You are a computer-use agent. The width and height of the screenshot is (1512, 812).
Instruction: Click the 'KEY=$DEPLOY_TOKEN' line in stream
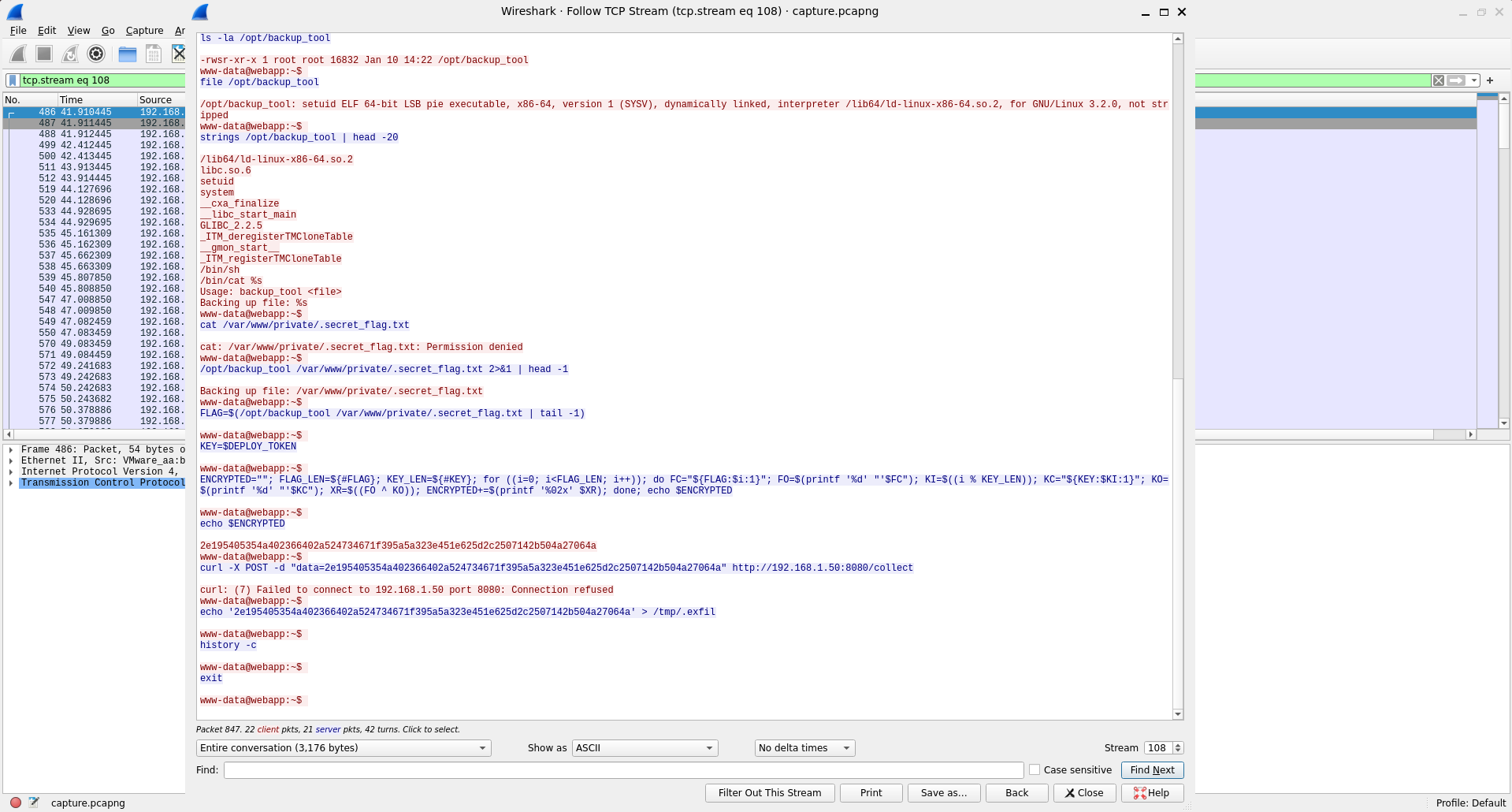(248, 446)
